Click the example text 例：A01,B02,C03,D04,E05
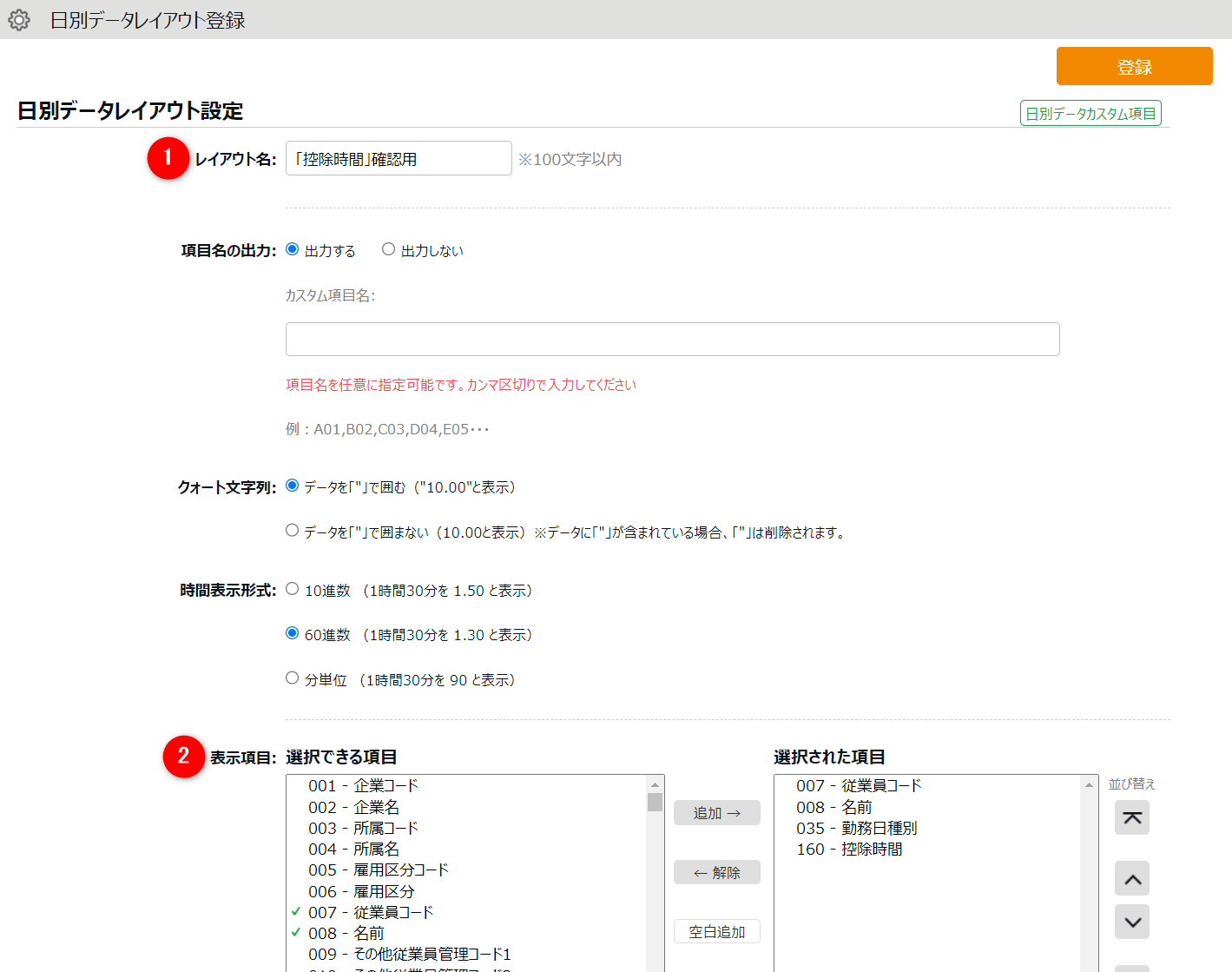Image resolution: width=1232 pixels, height=972 pixels. [387, 429]
